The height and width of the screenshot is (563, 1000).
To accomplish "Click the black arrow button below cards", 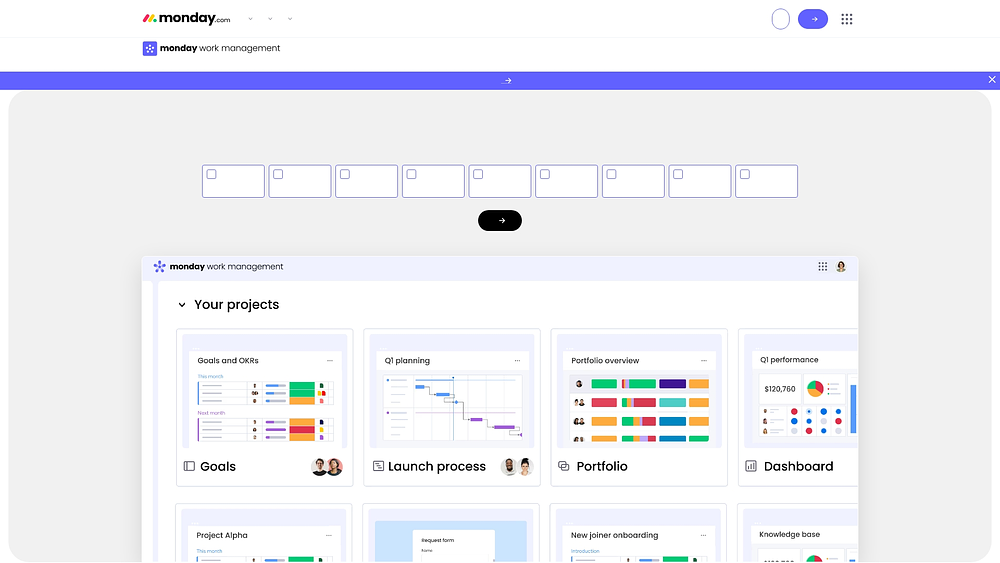I will click(x=500, y=221).
